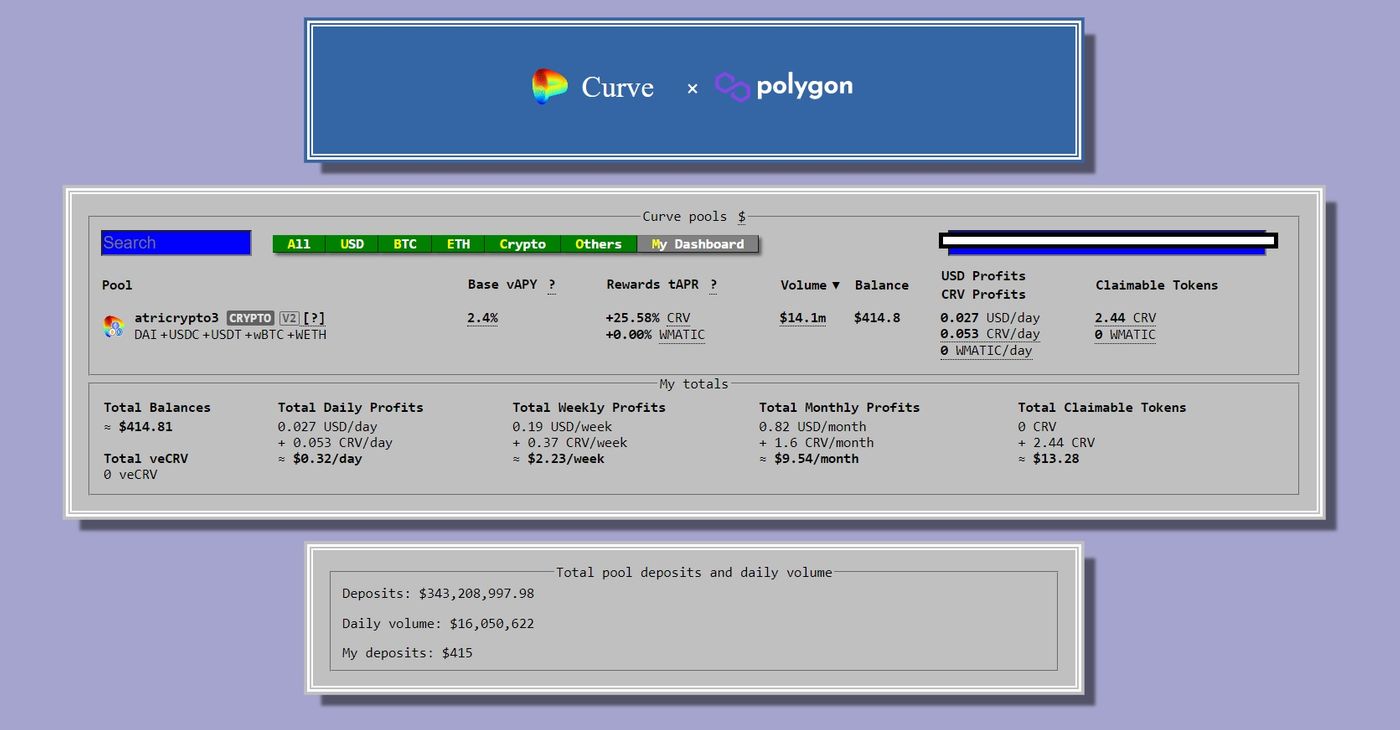The width and height of the screenshot is (1400, 730).
Task: Click the Base vAPY question mark help
Action: (x=552, y=285)
